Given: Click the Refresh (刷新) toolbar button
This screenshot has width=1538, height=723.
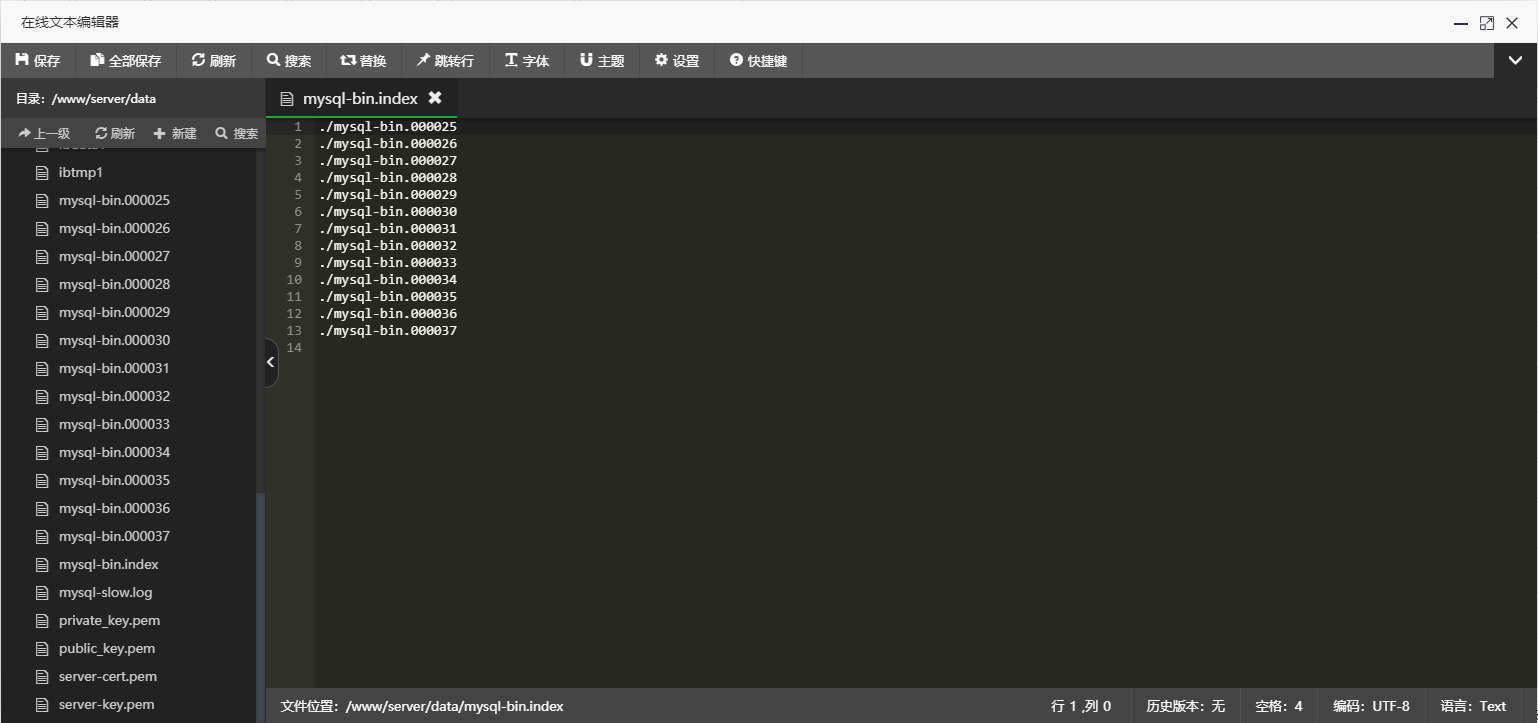Looking at the screenshot, I should pyautogui.click(x=214, y=61).
